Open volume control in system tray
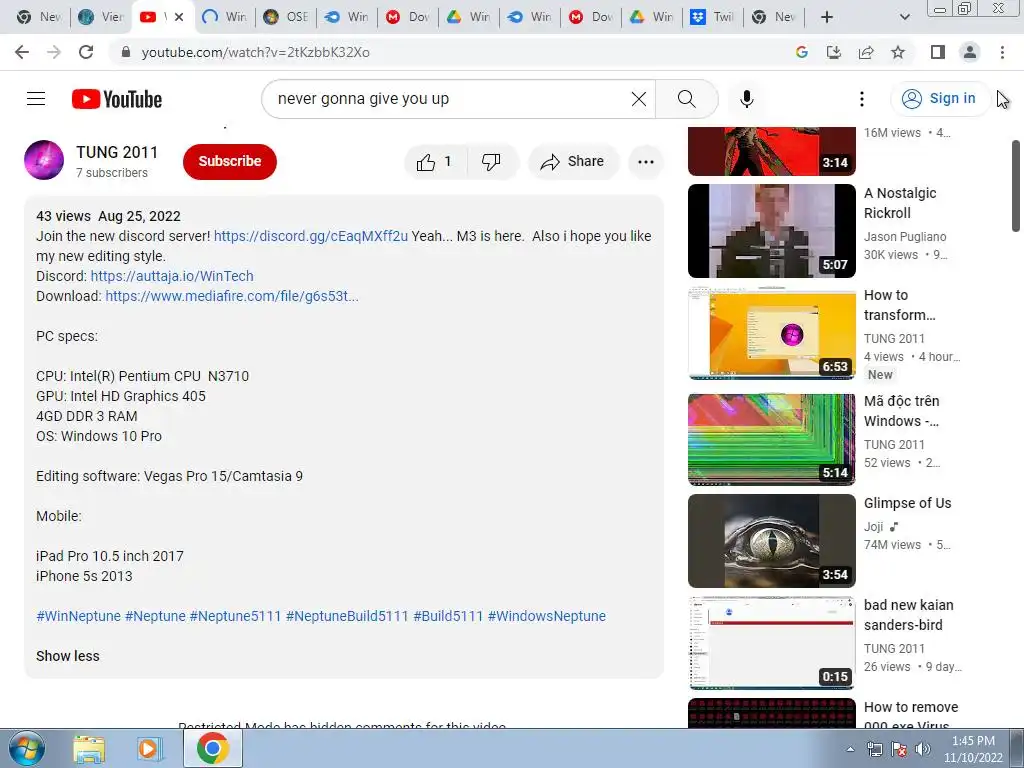The height and width of the screenshot is (768, 1024). tap(922, 749)
